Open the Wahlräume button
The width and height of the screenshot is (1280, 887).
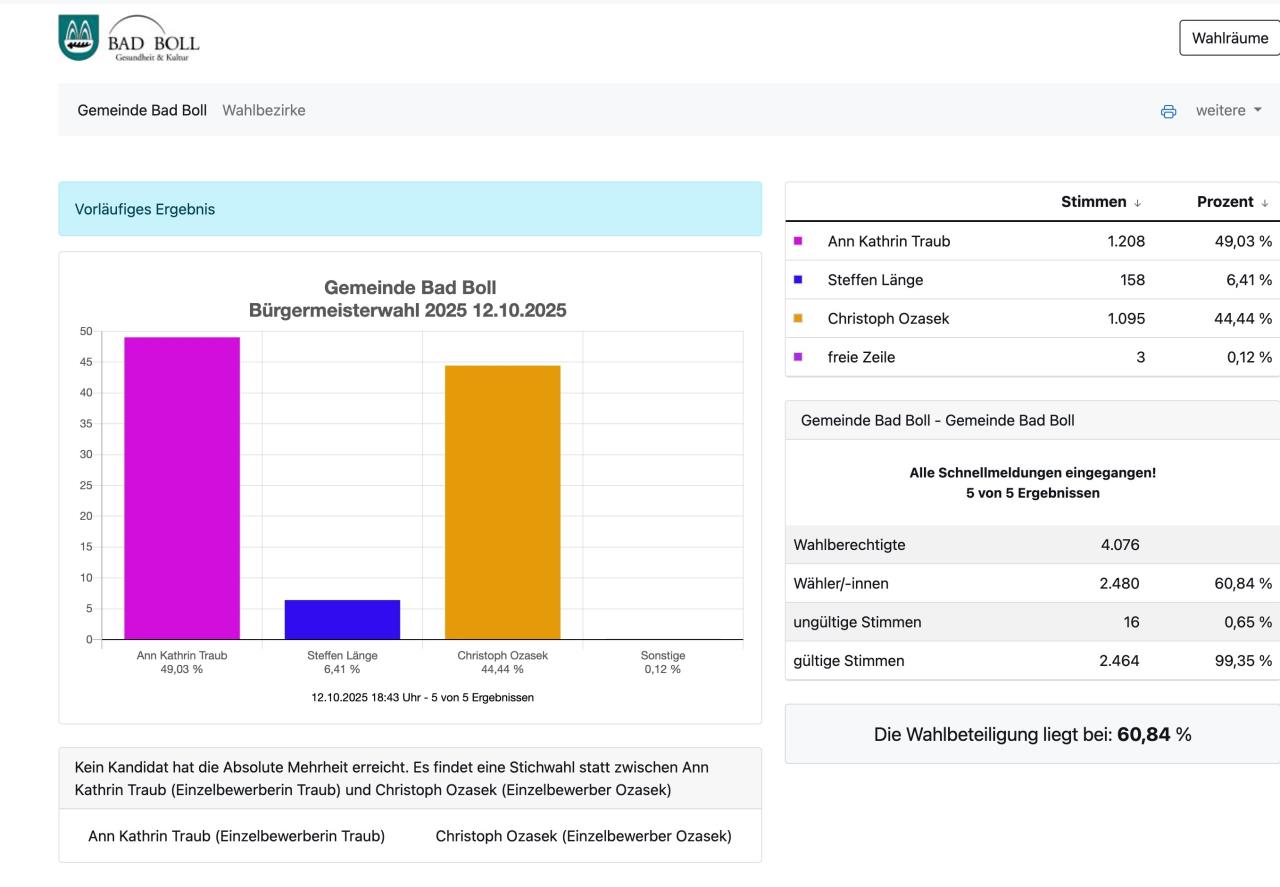(x=1229, y=38)
